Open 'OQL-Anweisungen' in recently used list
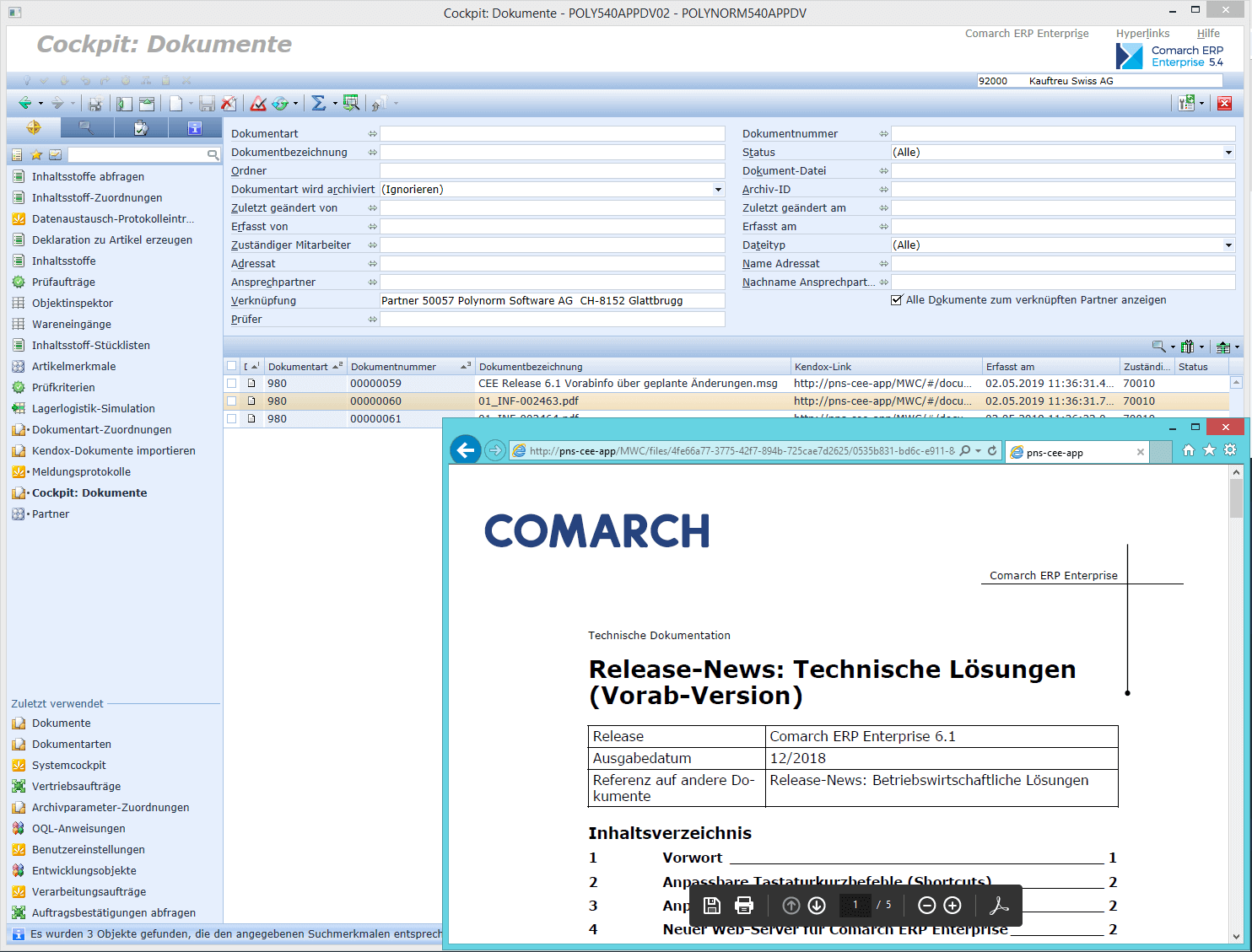The height and width of the screenshot is (952, 1252). (78, 829)
